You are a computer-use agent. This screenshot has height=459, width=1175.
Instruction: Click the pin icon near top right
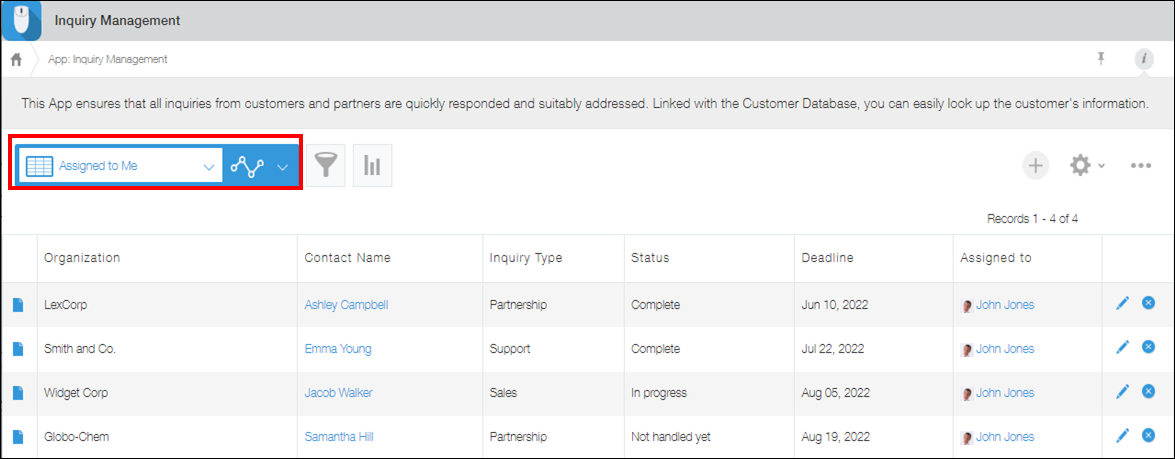pos(1101,59)
